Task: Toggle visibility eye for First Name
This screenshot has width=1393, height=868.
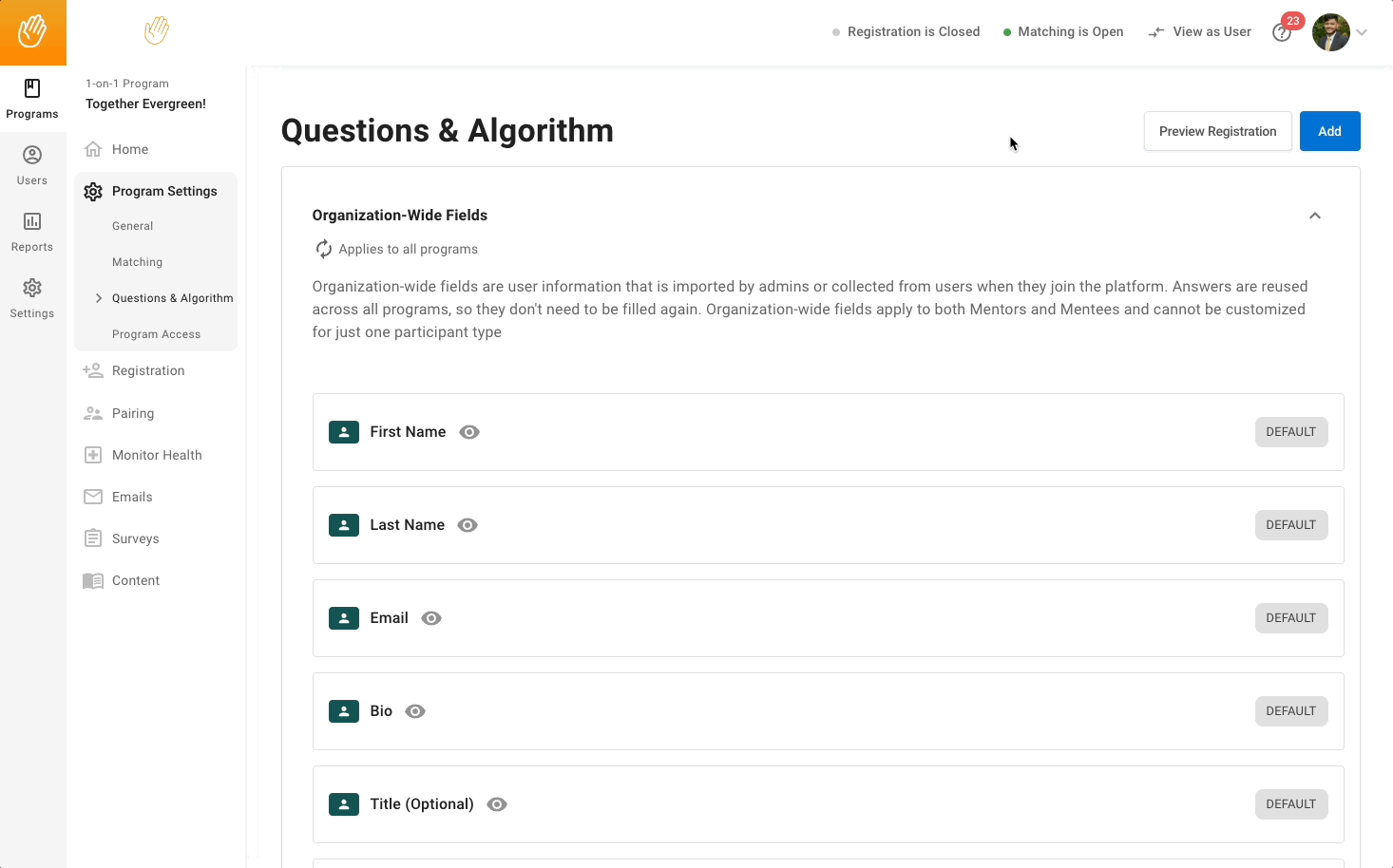Action: coord(469,432)
